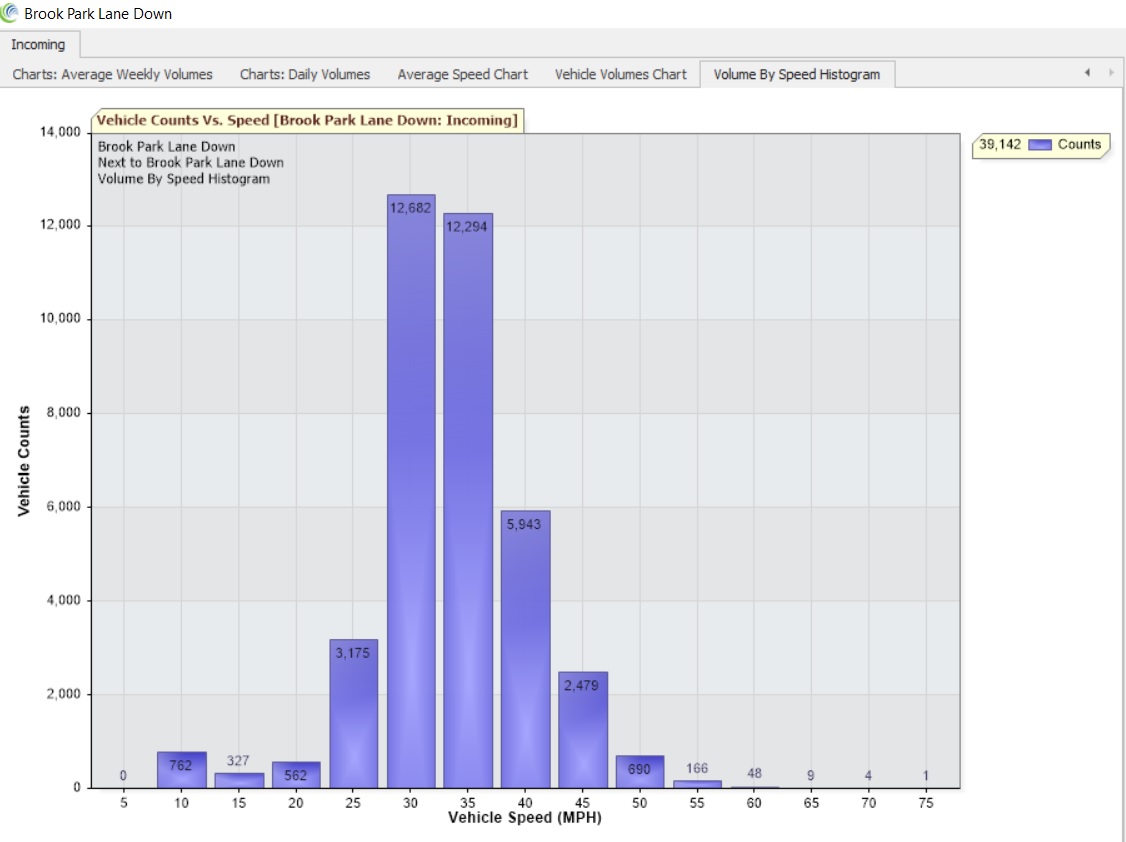This screenshot has height=842, width=1126.
Task: Click the 39,142 total in legend
Action: coord(1000,144)
